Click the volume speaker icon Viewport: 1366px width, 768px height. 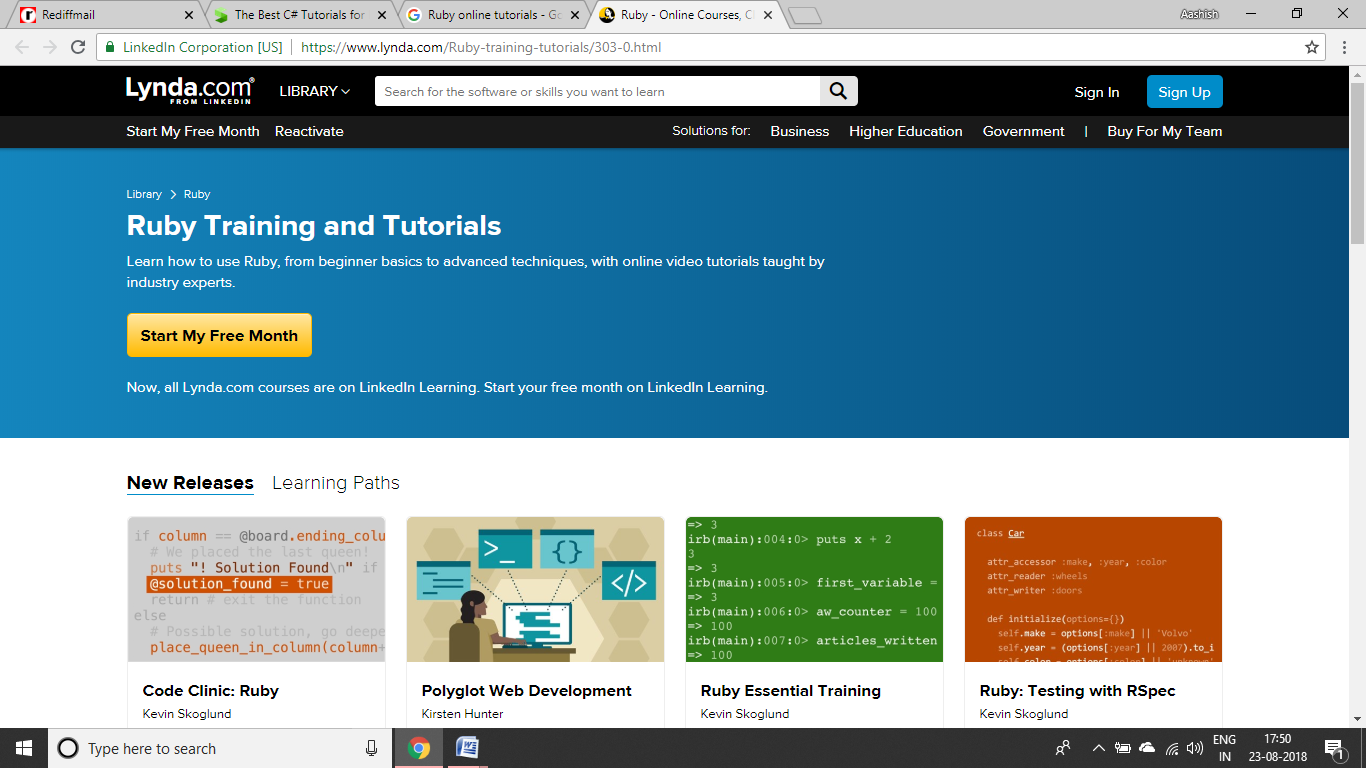(x=1194, y=748)
